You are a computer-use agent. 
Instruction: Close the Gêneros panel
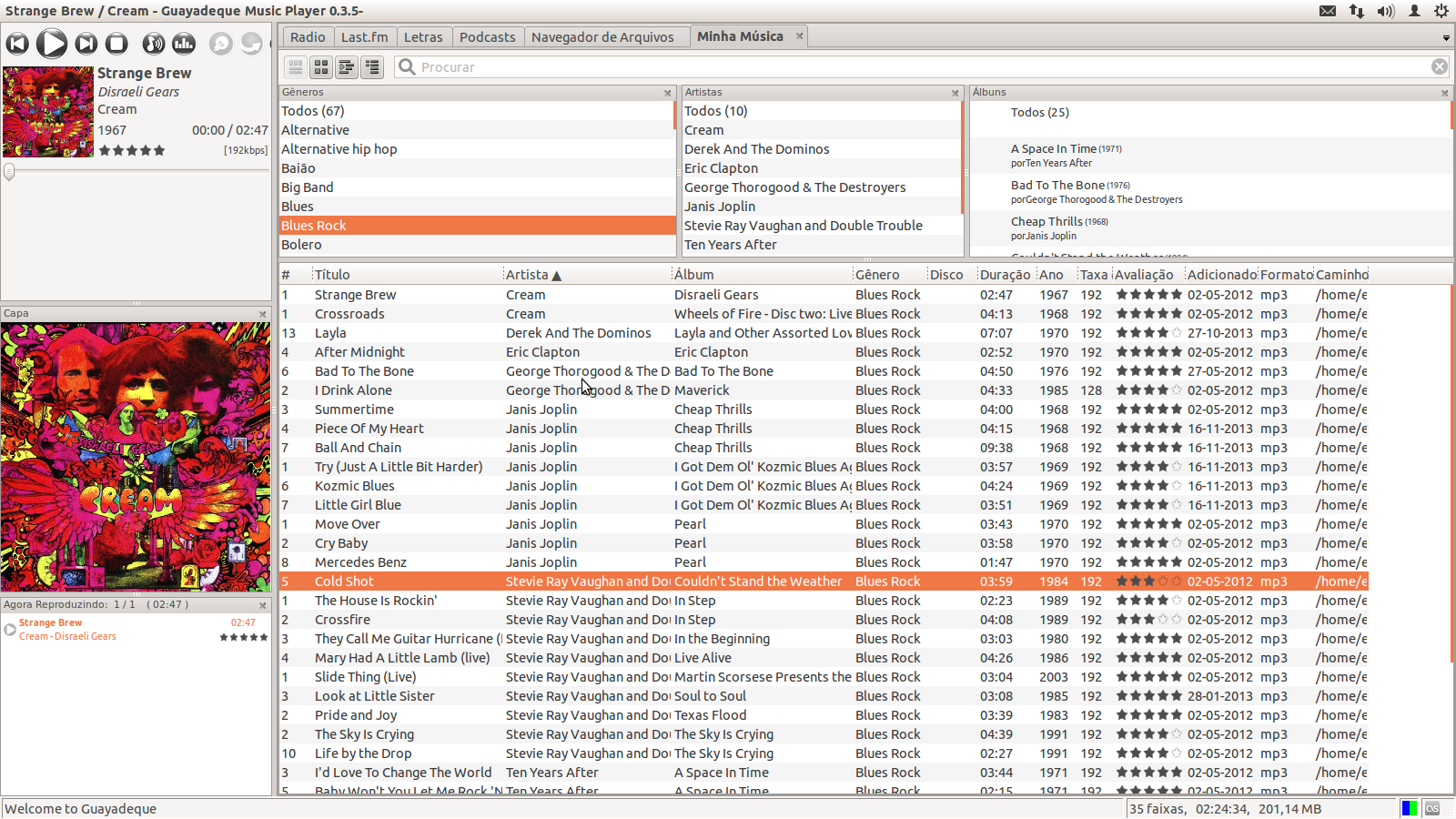pyautogui.click(x=668, y=93)
